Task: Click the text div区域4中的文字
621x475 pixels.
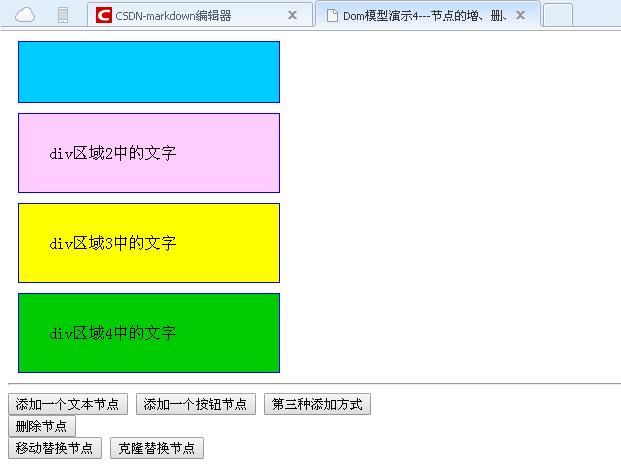Action: tap(112, 333)
